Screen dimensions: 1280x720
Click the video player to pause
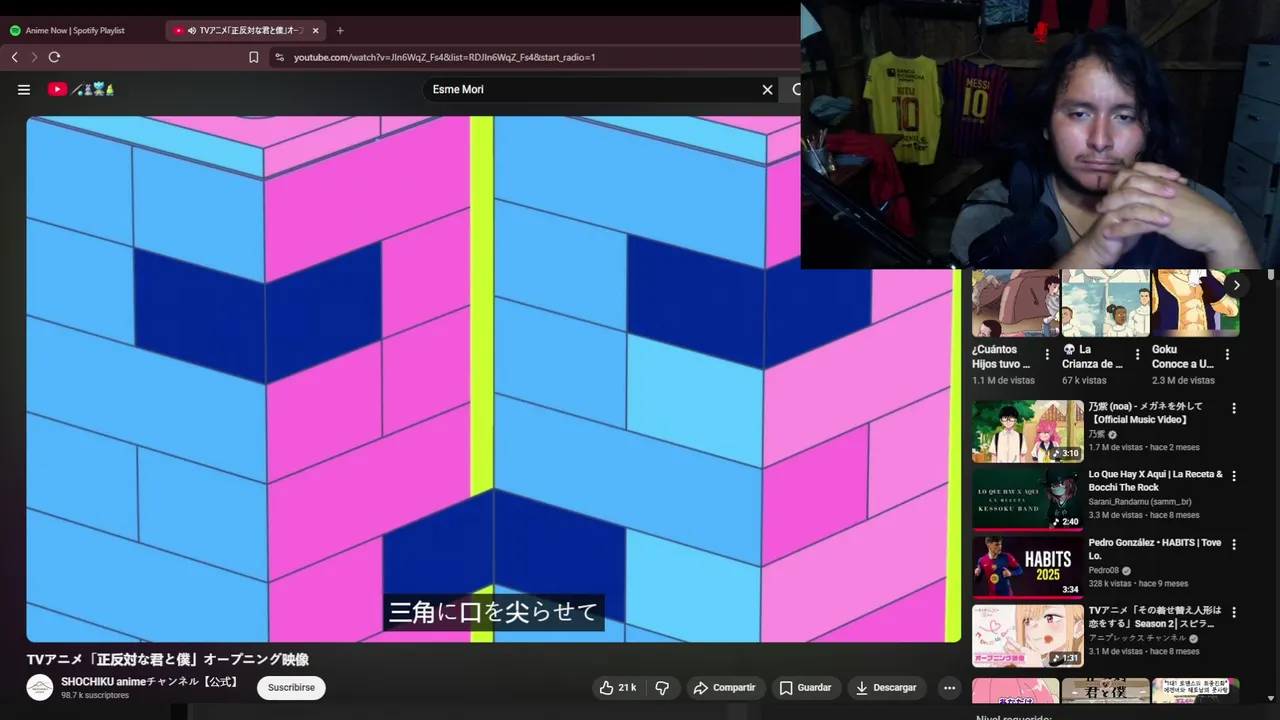click(x=493, y=379)
